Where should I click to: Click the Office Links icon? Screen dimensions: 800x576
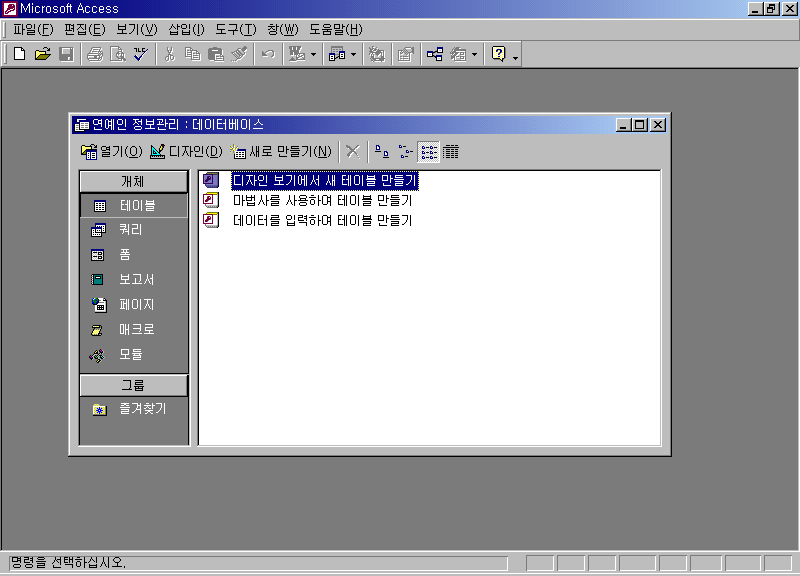(x=297, y=54)
